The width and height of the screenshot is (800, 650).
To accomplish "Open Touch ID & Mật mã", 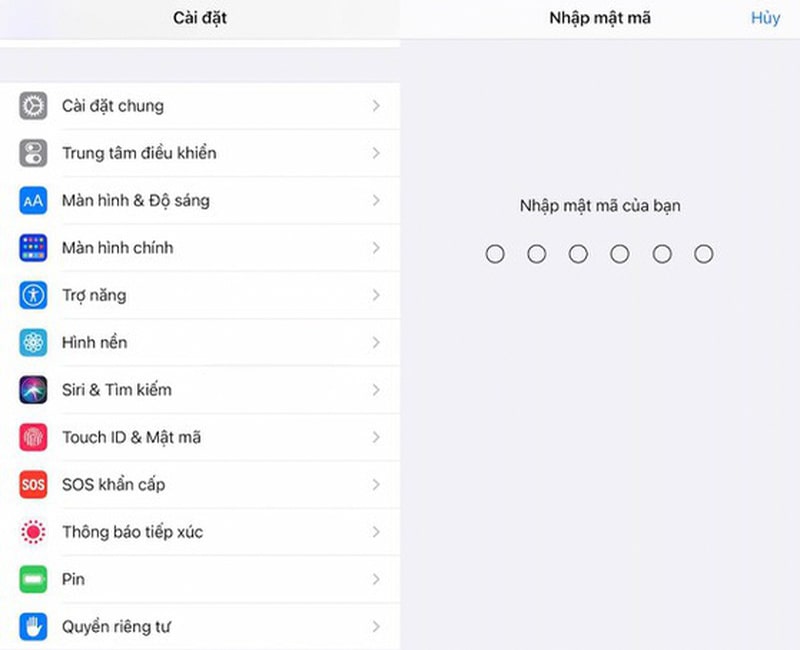I will (131, 437).
